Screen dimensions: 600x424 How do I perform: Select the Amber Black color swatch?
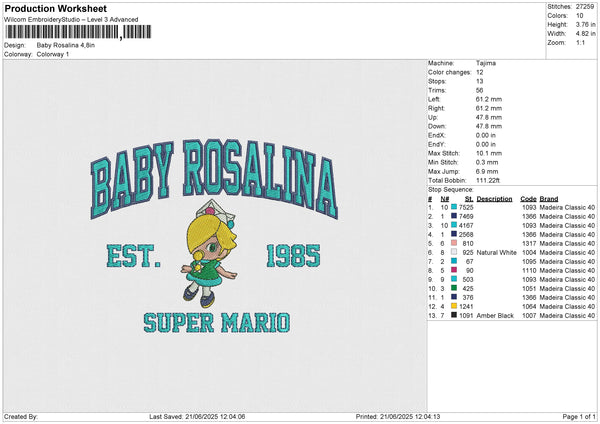click(x=454, y=315)
